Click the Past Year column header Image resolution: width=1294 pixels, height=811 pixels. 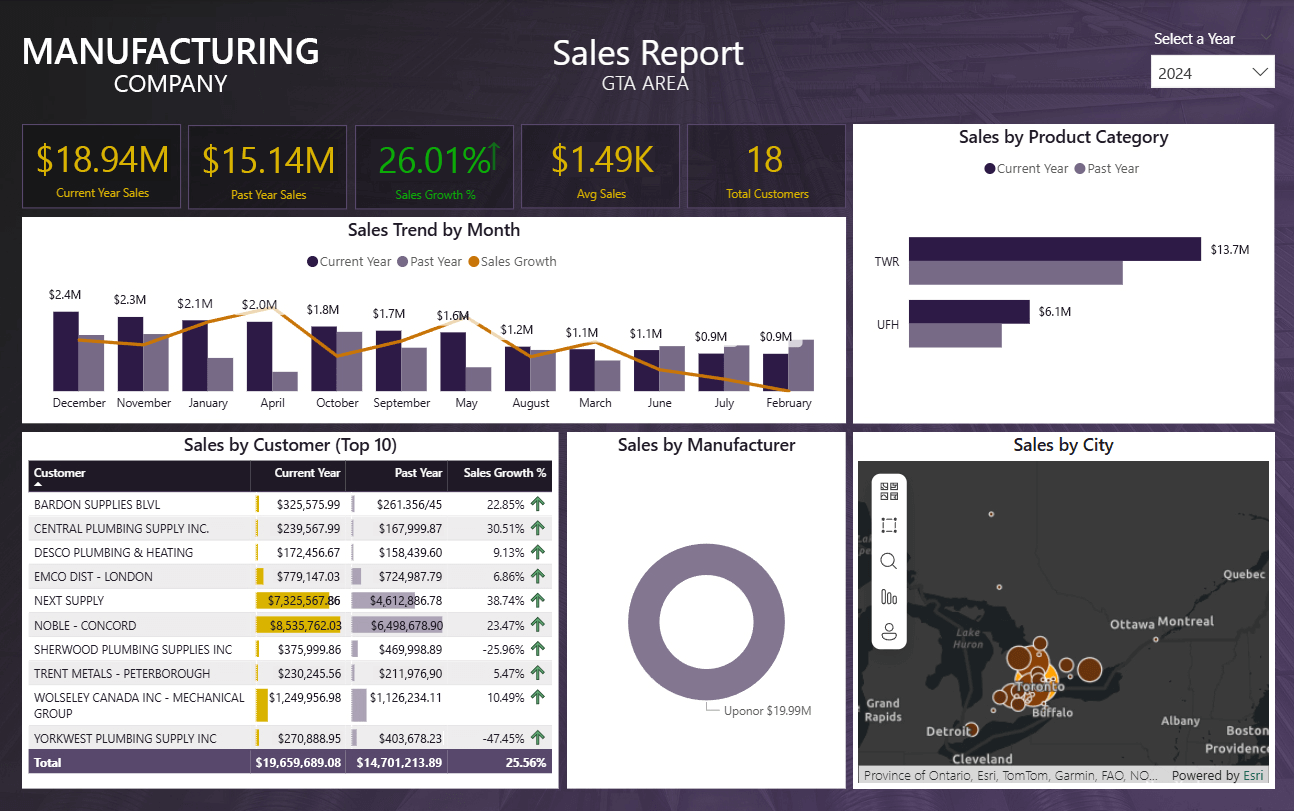418,473
